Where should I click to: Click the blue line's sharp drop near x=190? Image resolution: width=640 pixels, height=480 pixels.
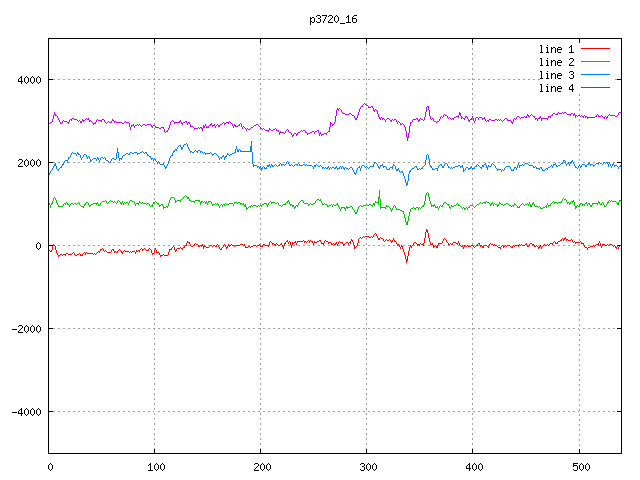(252, 156)
